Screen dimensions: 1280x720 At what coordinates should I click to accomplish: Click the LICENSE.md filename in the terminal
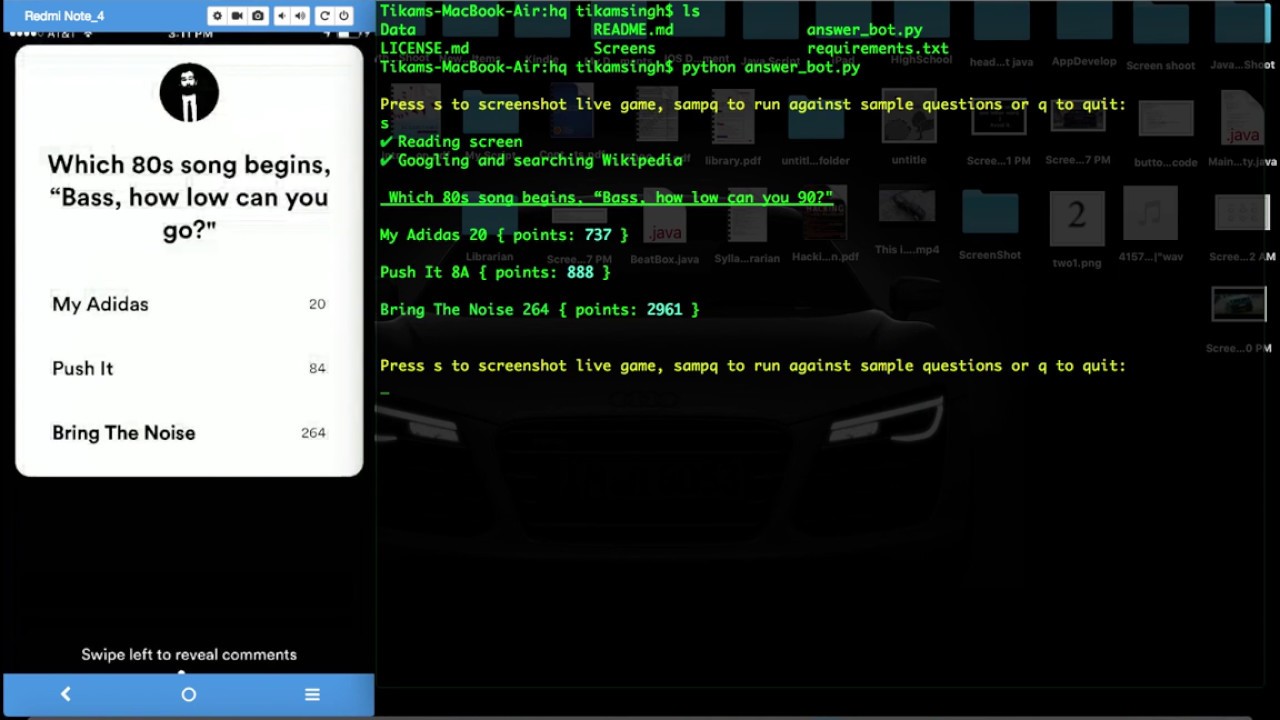click(424, 48)
